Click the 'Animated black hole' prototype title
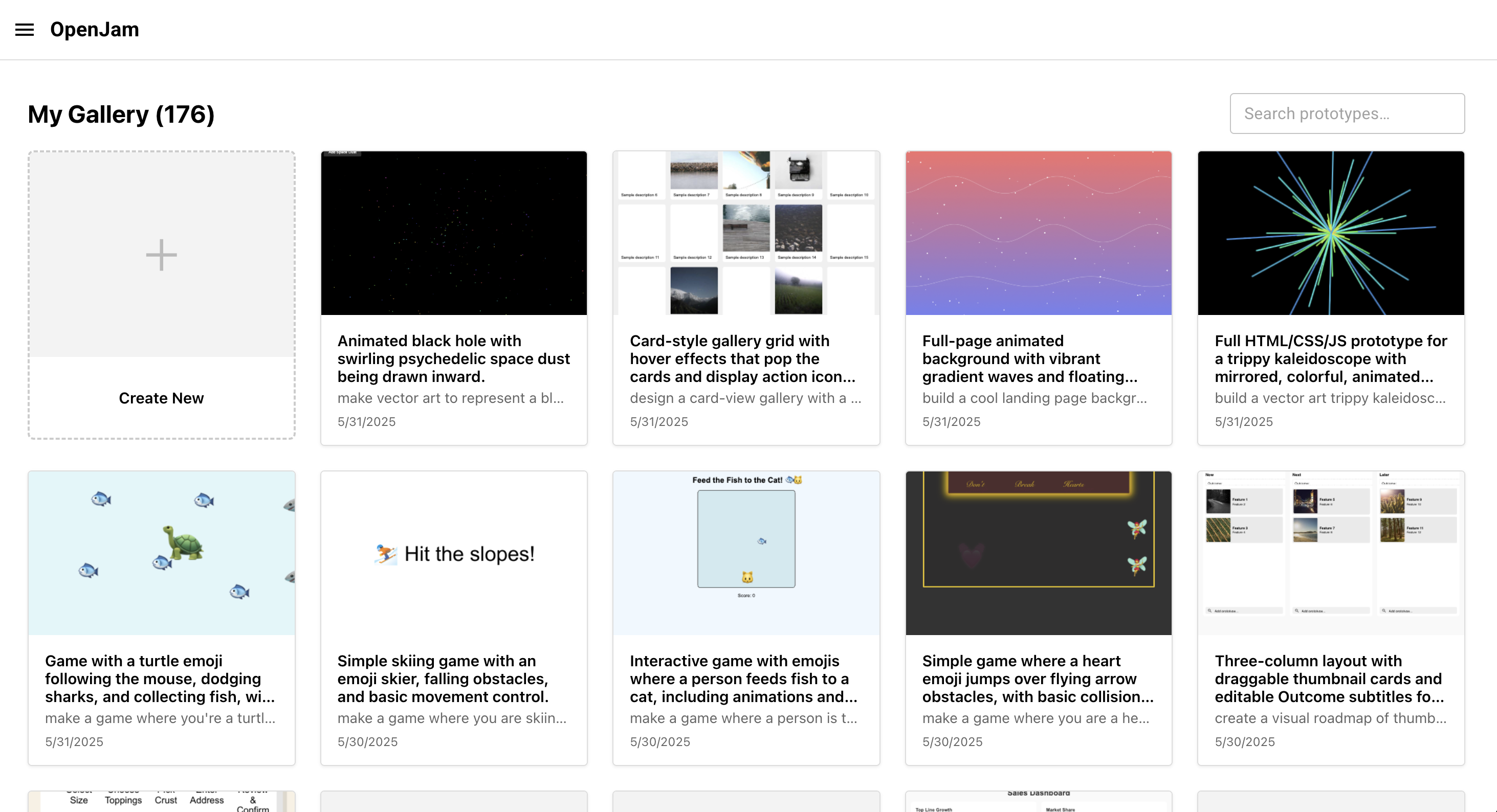 pyautogui.click(x=453, y=358)
